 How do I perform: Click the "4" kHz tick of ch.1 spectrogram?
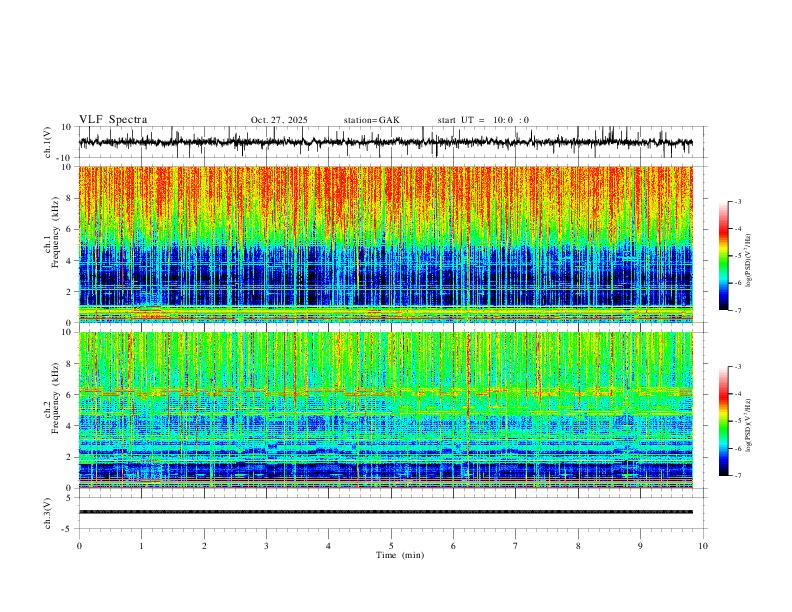pos(70,261)
